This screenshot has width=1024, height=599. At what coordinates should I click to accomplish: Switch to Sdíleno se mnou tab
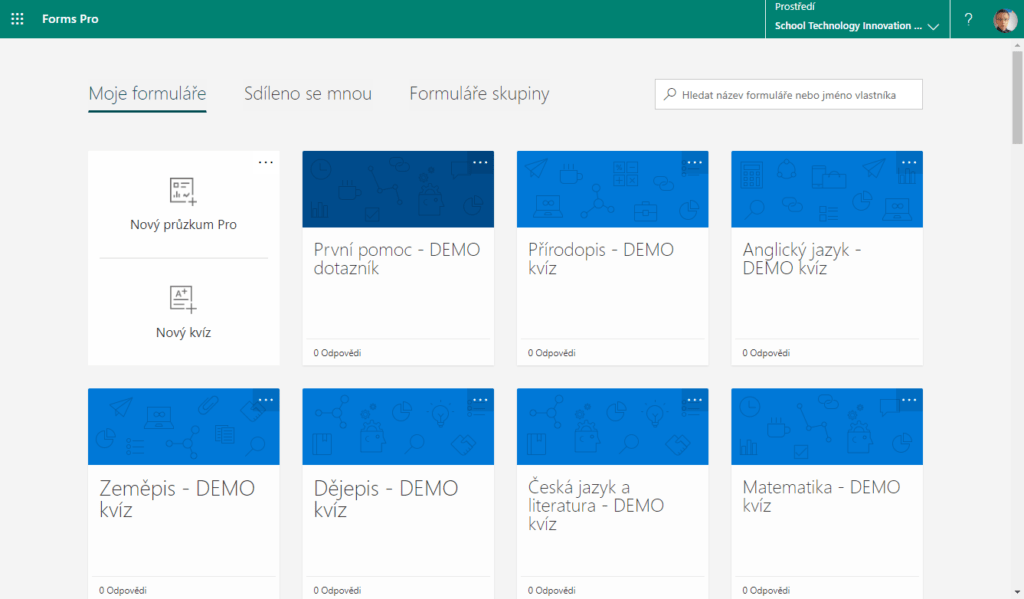tap(308, 93)
